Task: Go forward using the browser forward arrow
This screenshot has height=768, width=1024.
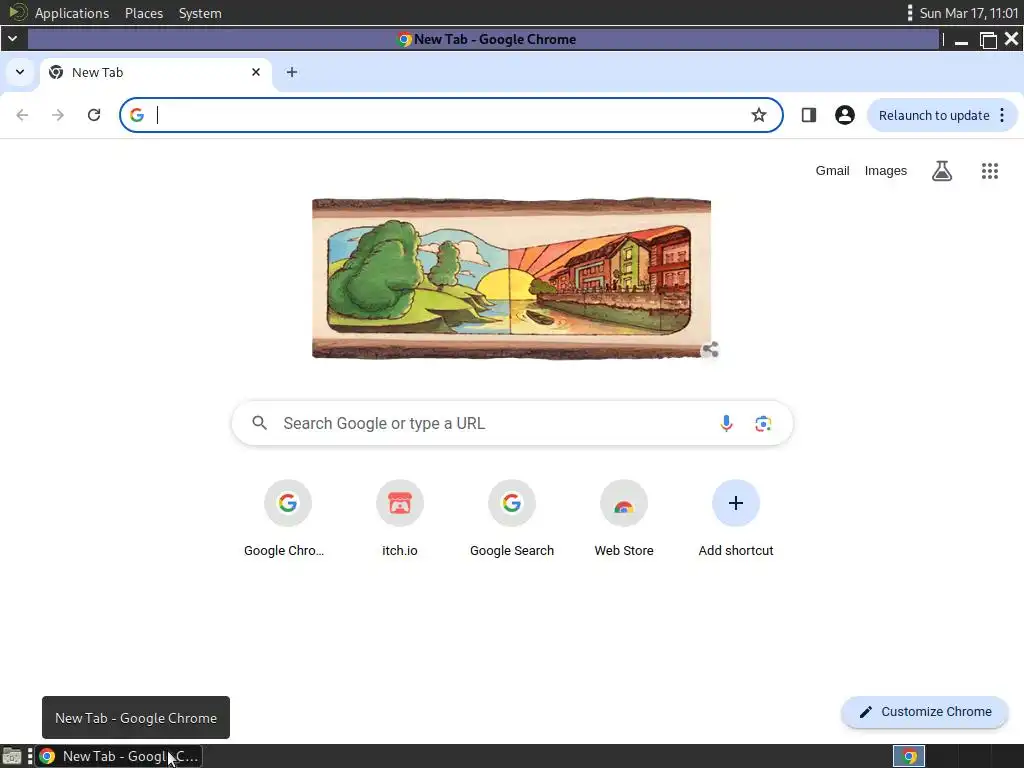Action: [58, 115]
